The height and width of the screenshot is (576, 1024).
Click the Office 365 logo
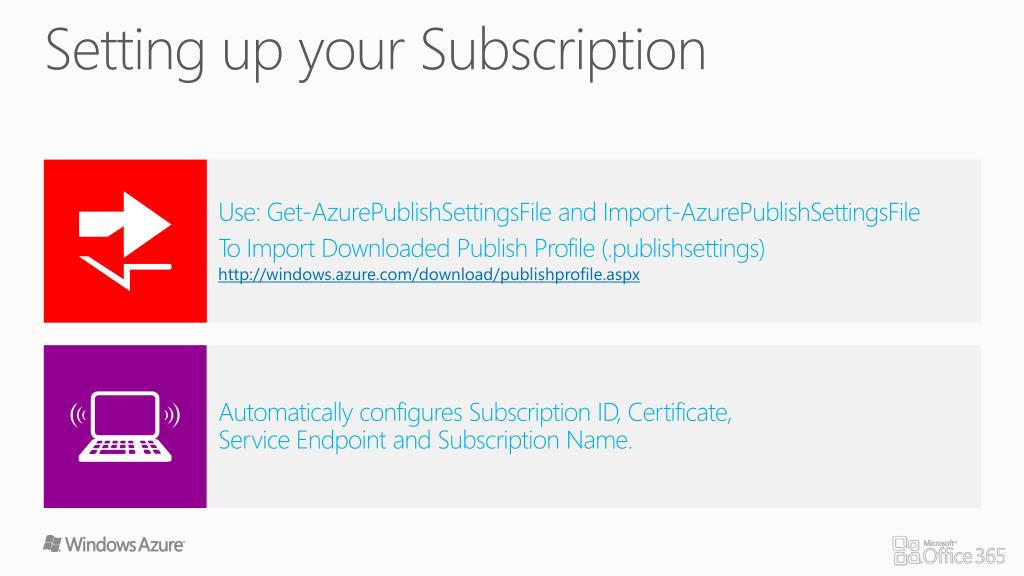pyautogui.click(x=949, y=552)
